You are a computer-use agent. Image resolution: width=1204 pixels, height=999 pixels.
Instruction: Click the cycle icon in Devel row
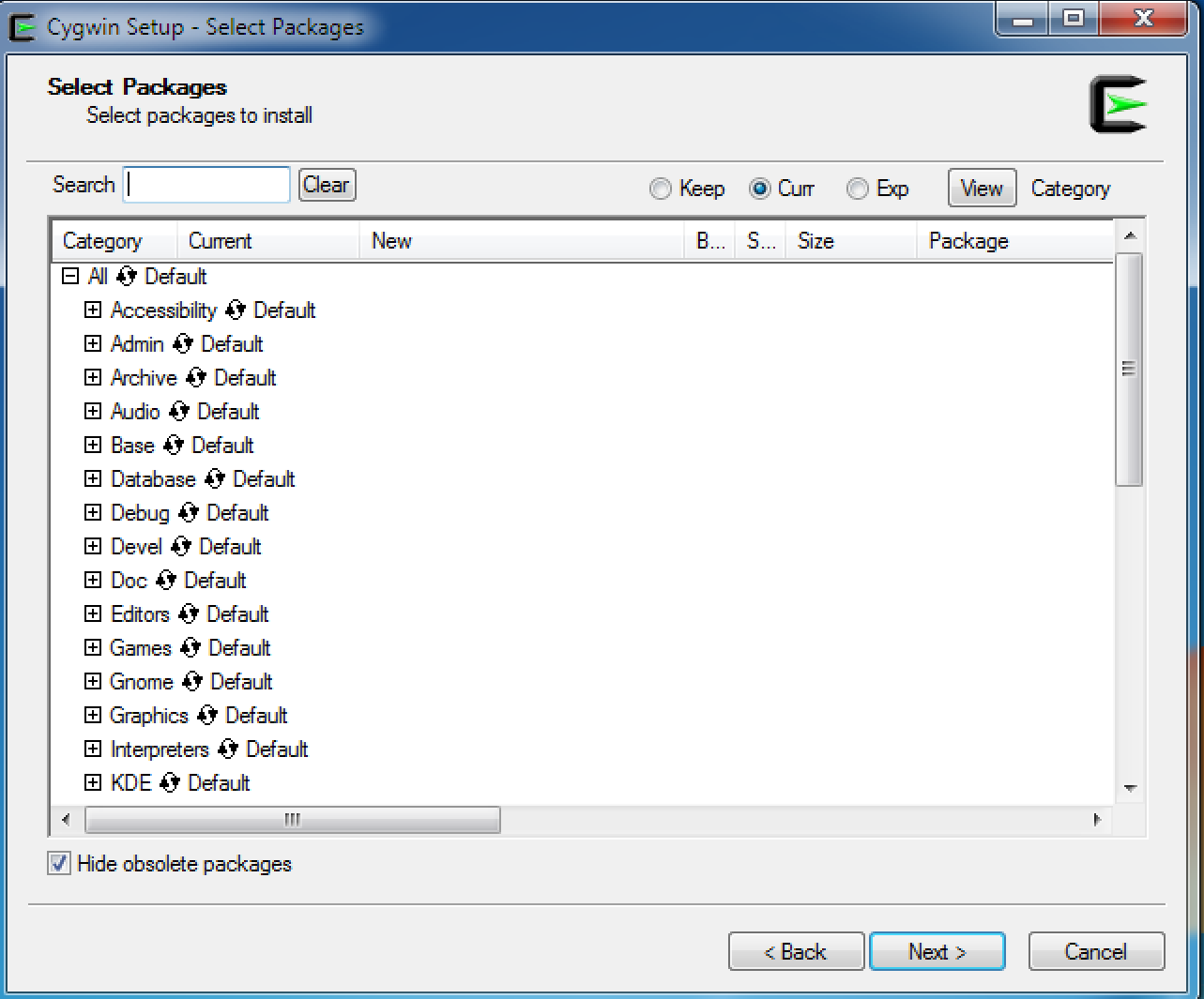coord(181,547)
